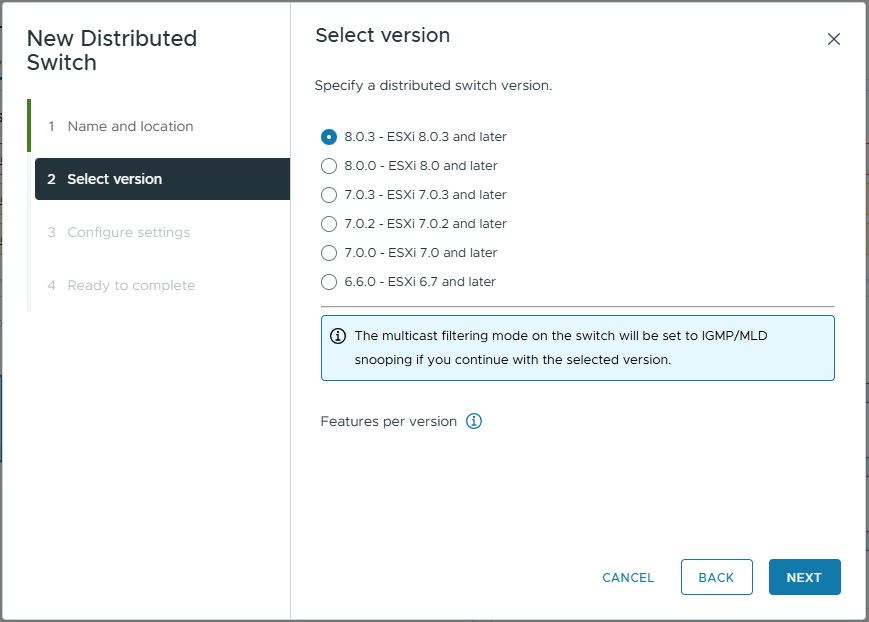Select version 8.0.3 radio button
The height and width of the screenshot is (622, 869).
pos(329,137)
